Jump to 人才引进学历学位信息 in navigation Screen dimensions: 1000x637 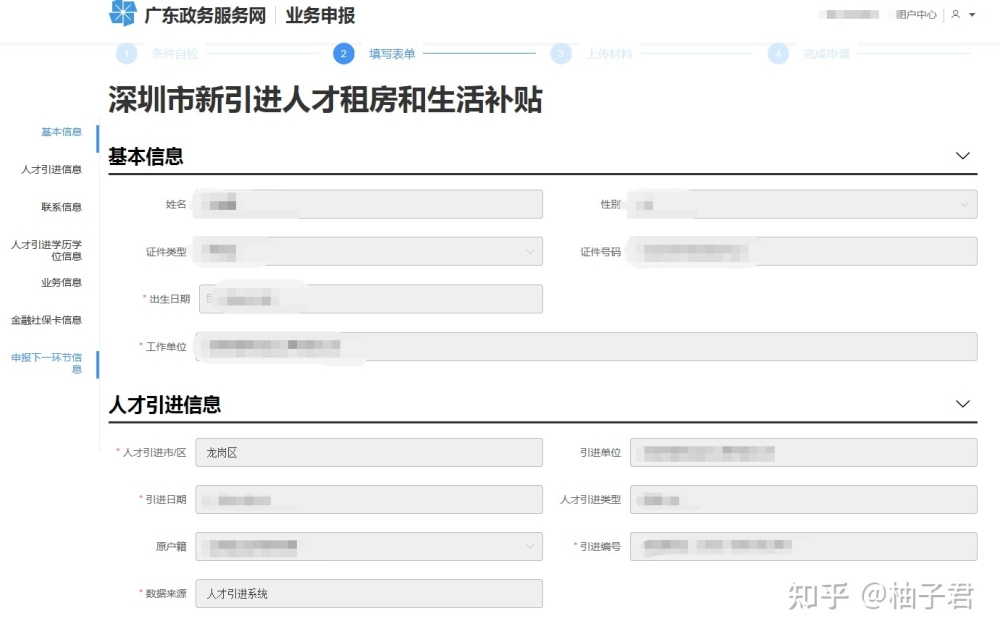pyautogui.click(x=47, y=251)
